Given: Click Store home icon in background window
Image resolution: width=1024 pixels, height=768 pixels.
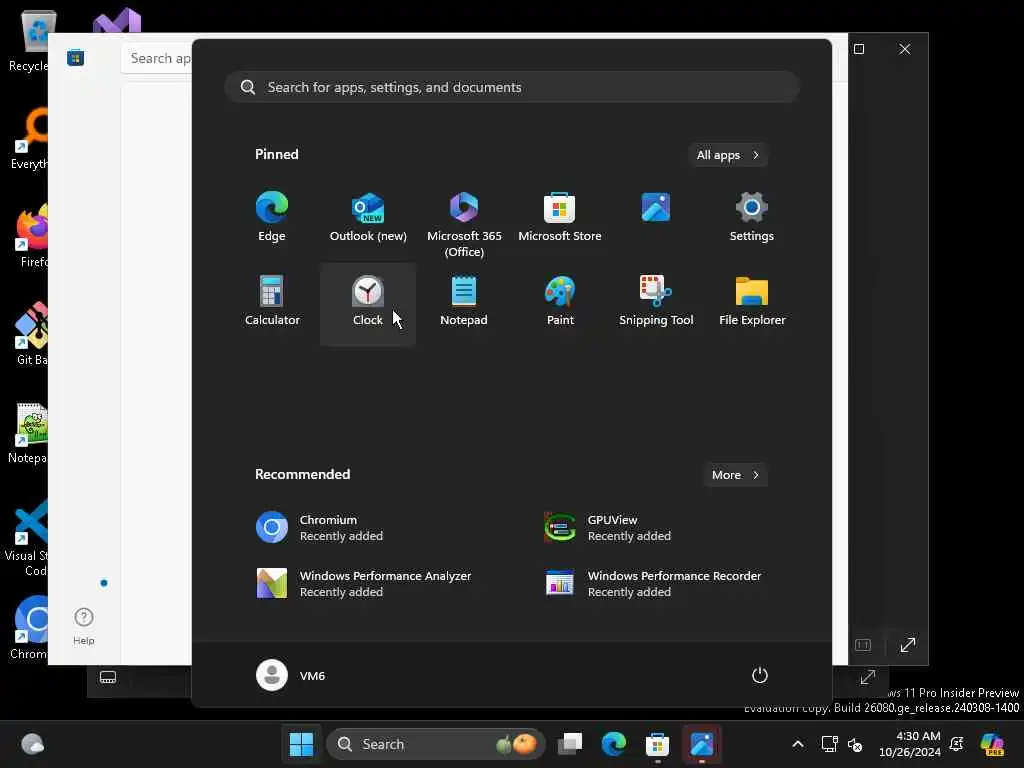Looking at the screenshot, I should 76,57.
